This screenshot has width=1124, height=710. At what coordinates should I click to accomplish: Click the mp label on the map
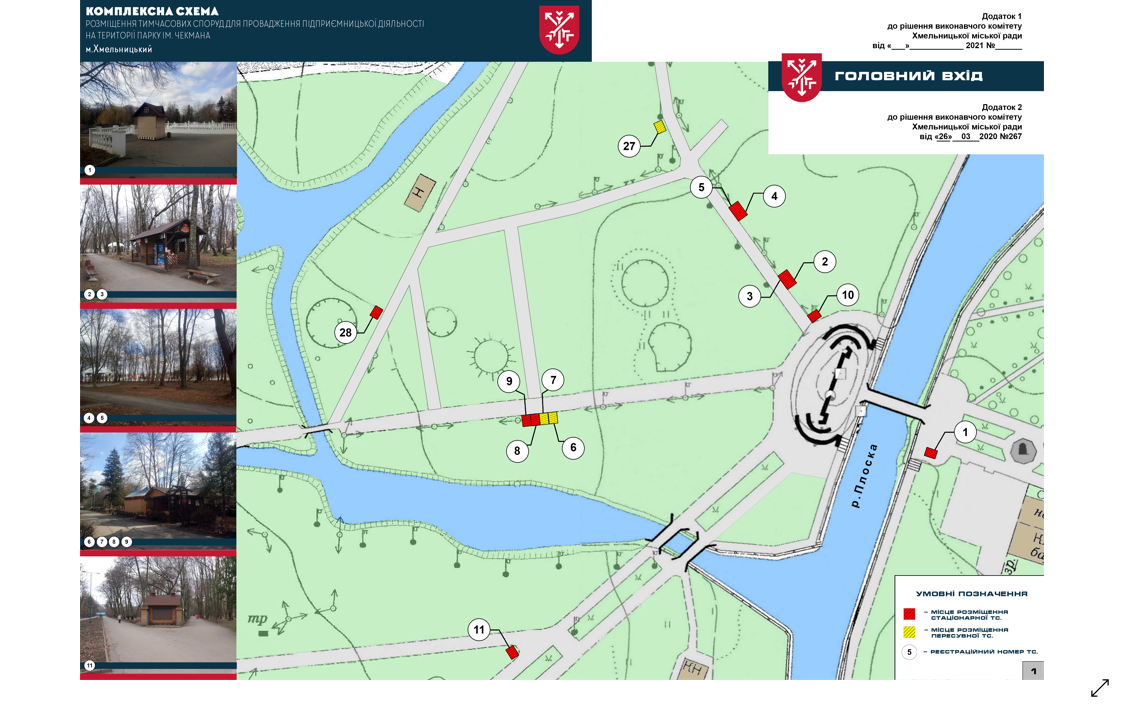coord(257,618)
